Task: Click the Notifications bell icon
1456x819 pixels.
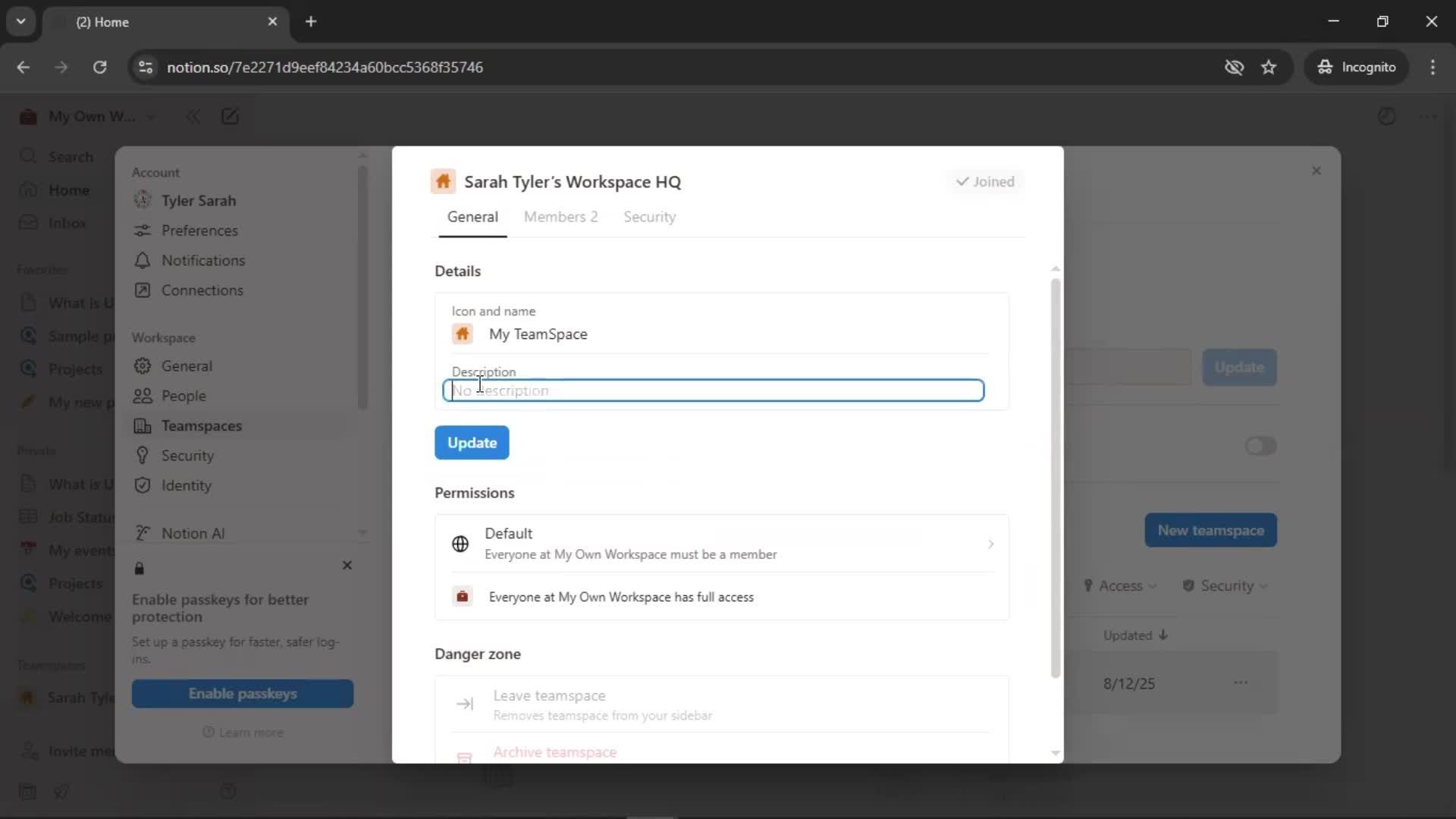Action: pyautogui.click(x=143, y=260)
